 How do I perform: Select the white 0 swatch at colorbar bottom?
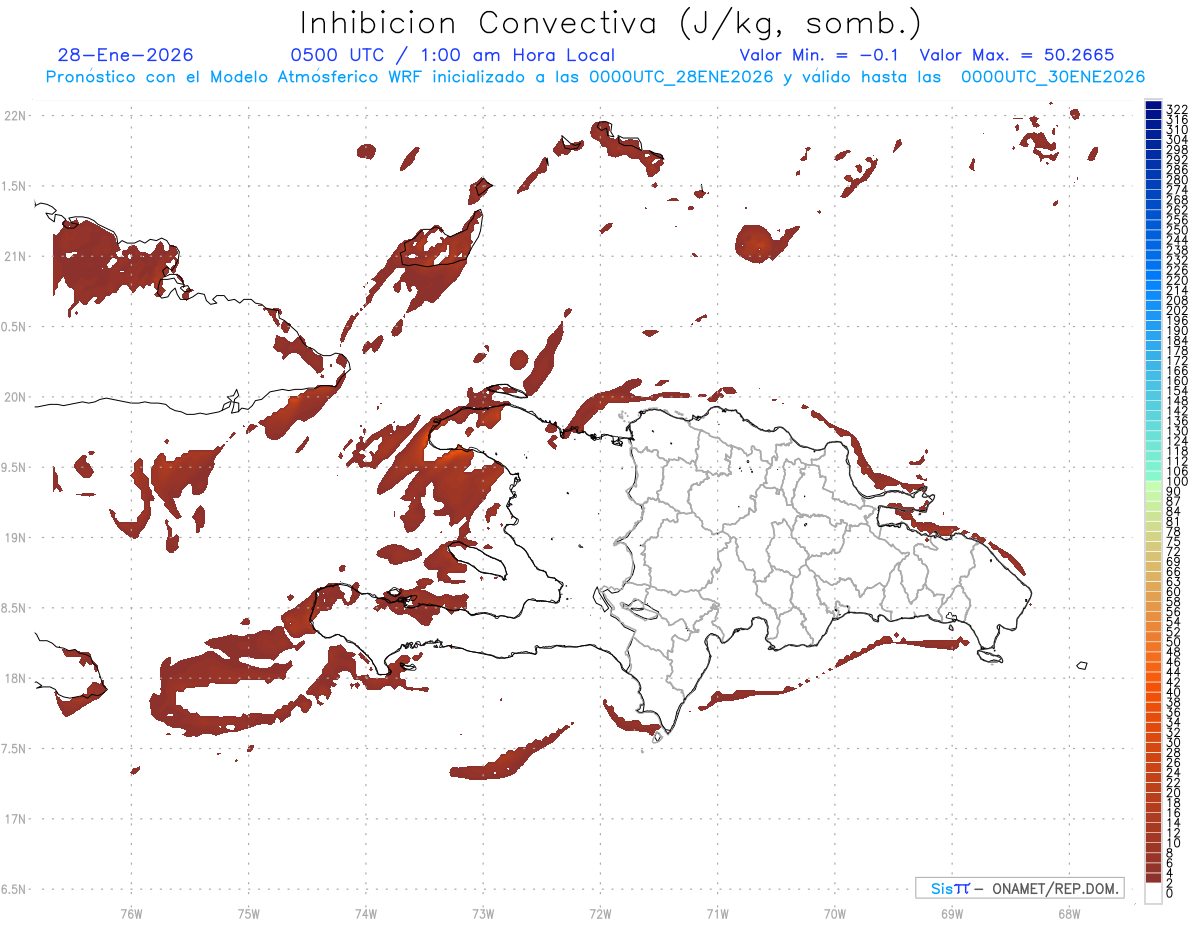tap(1153, 892)
